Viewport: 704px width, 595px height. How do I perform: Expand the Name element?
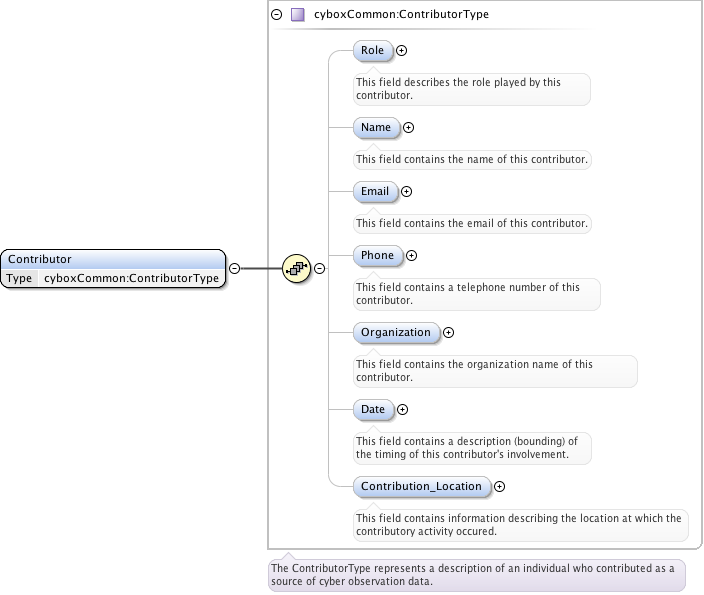408,127
